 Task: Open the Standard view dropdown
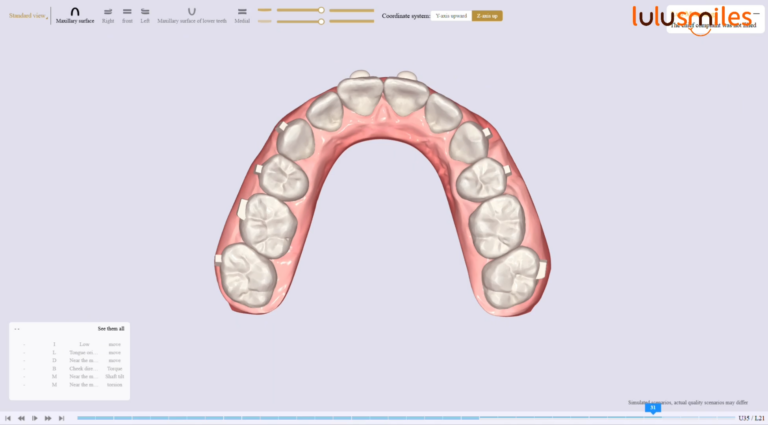28,16
